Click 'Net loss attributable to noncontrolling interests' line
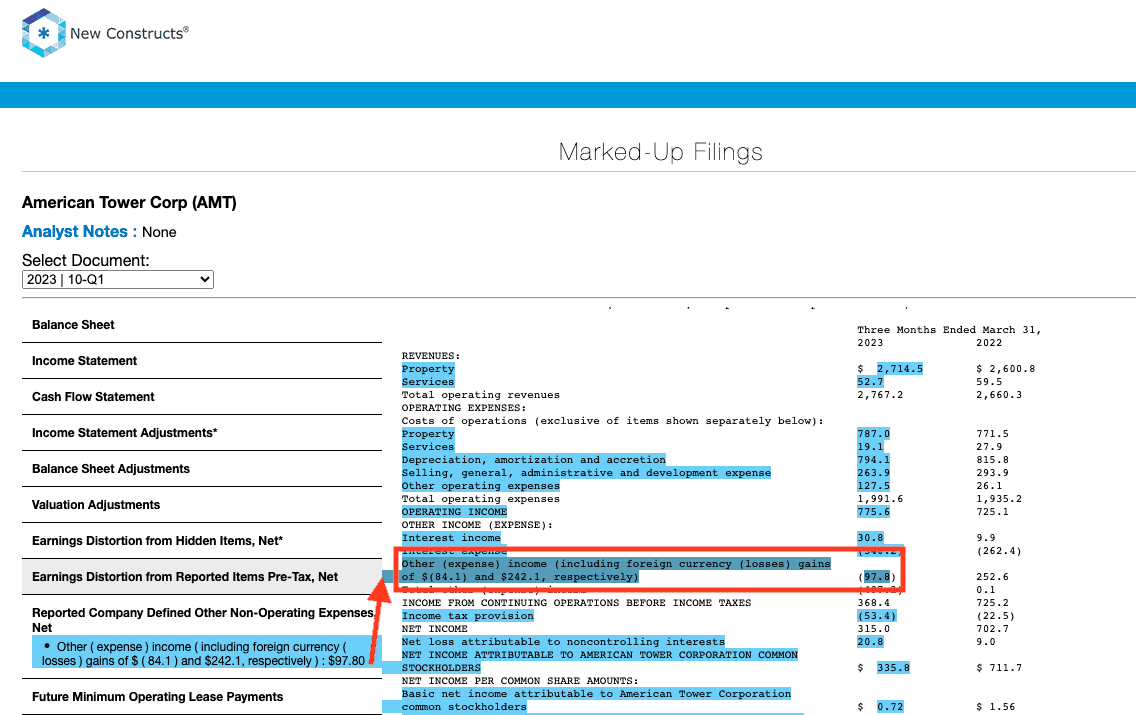The image size is (1136, 715). click(563, 643)
